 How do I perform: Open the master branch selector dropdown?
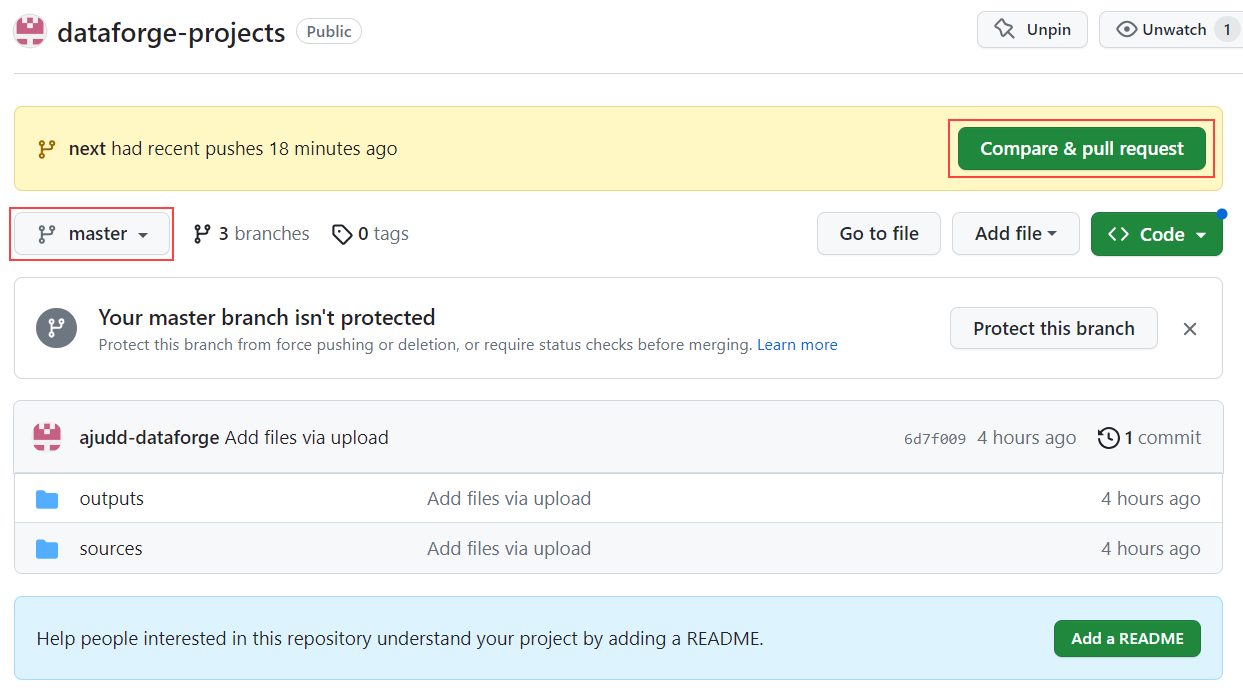click(x=92, y=234)
